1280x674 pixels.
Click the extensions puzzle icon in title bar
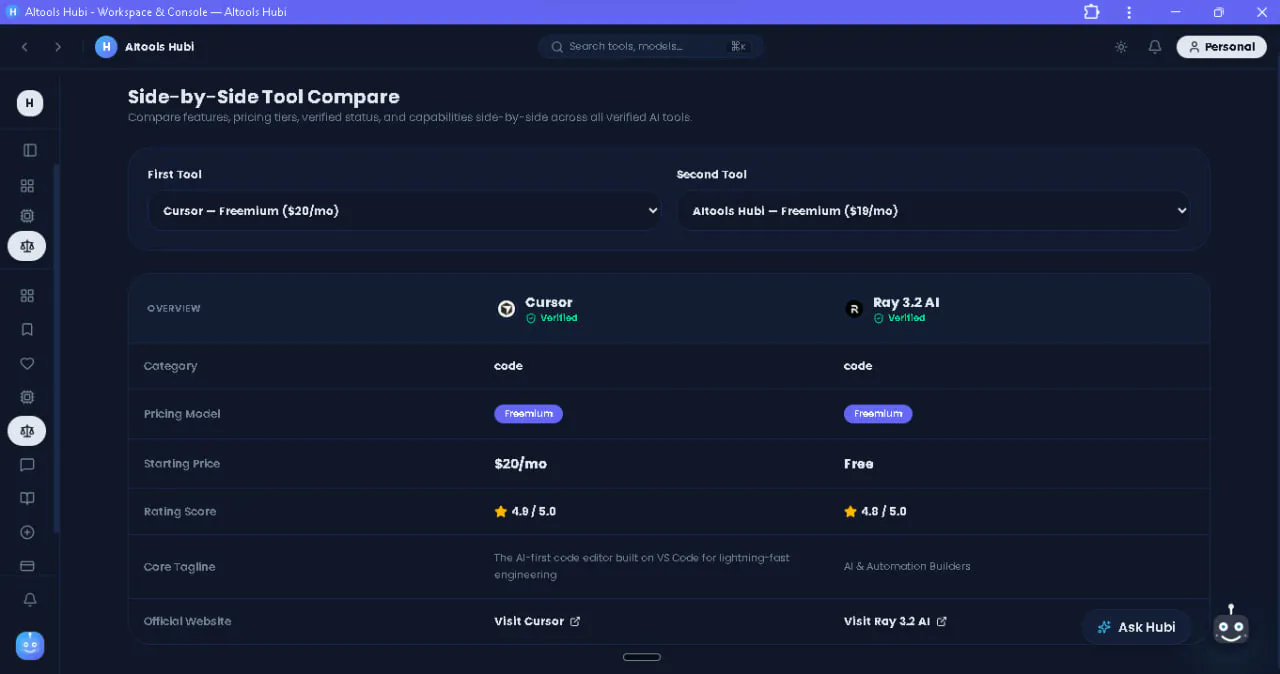1091,12
